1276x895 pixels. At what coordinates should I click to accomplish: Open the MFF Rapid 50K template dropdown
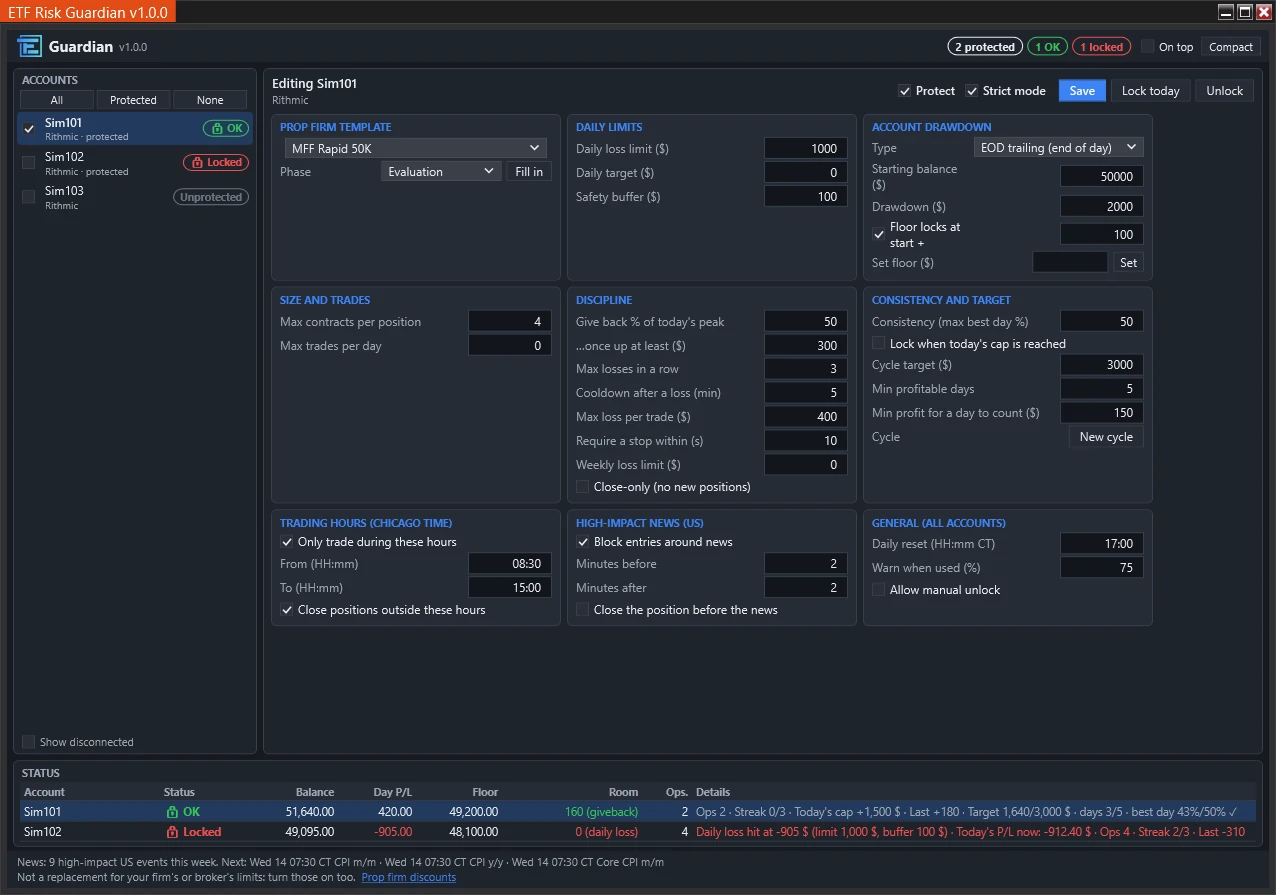[415, 148]
